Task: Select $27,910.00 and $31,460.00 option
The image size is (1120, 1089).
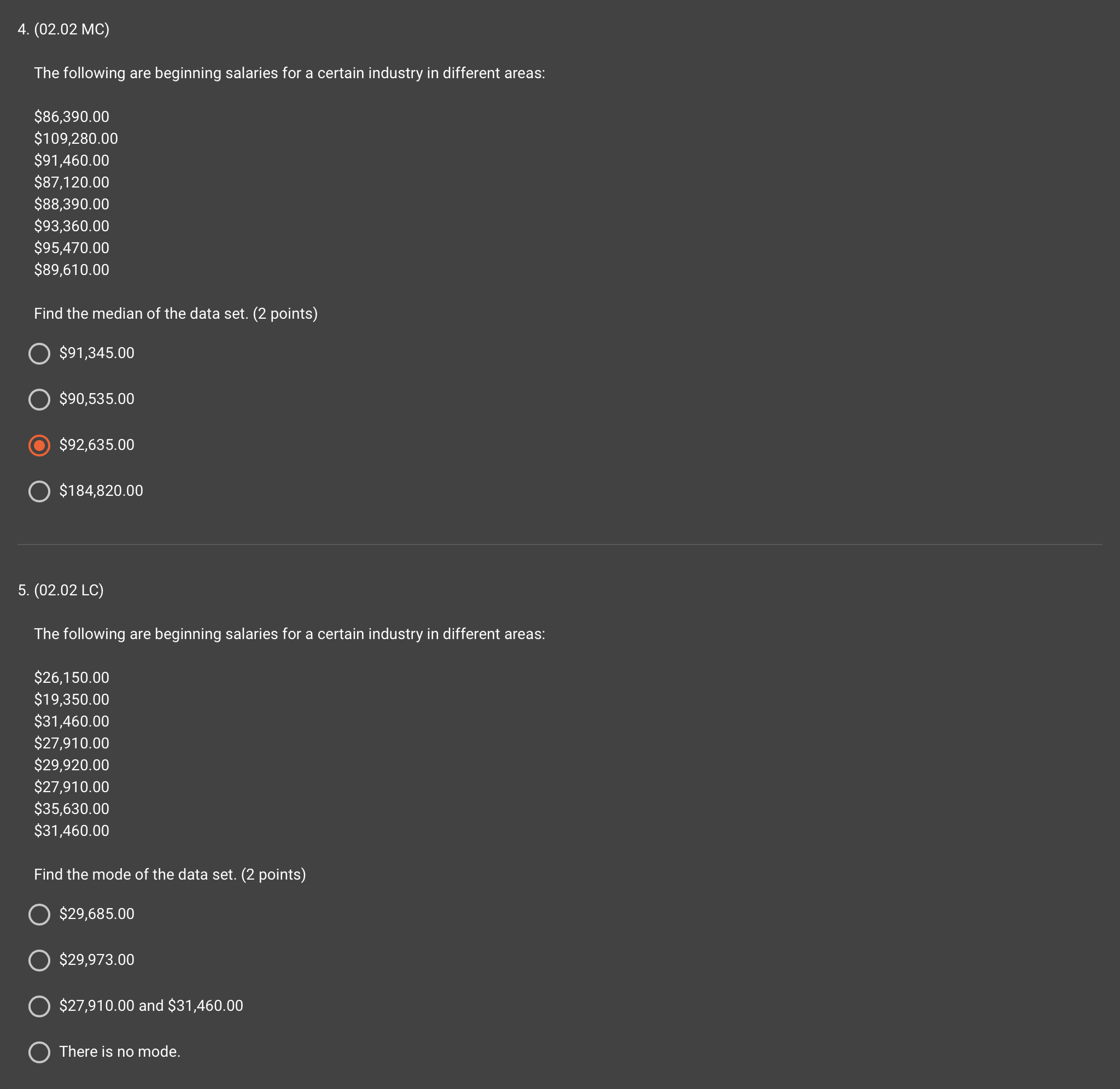Action: pos(39,1006)
